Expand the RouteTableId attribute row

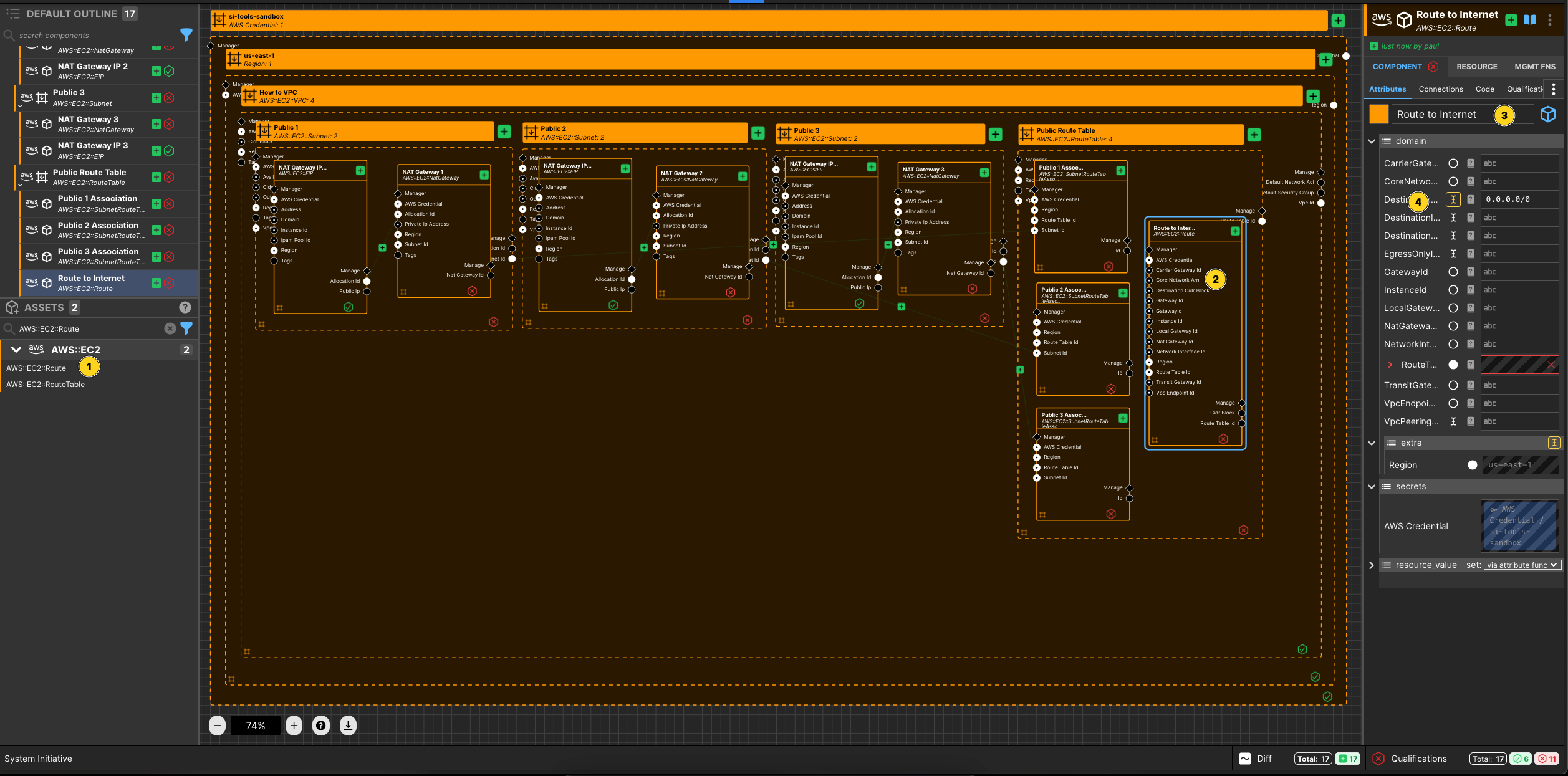[x=1390, y=365]
